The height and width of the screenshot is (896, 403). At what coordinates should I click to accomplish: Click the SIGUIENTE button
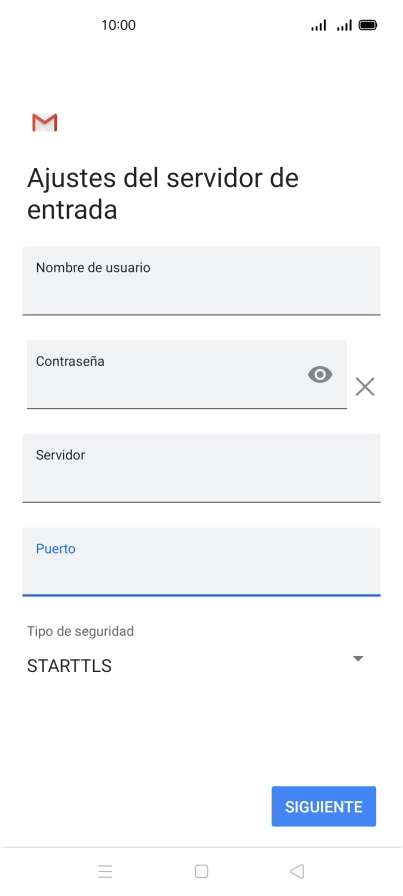click(324, 806)
